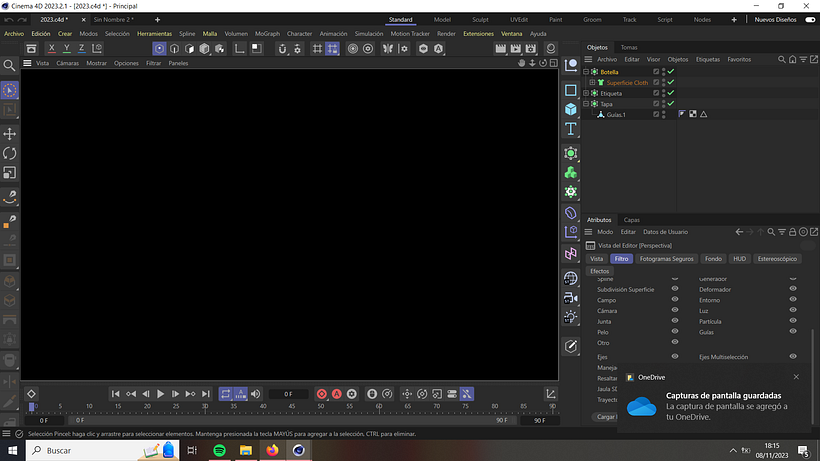Viewport: 820px width, 461px height.
Task: Open the Nuevos Diseños layout dropdown
Action: click(x=777, y=19)
